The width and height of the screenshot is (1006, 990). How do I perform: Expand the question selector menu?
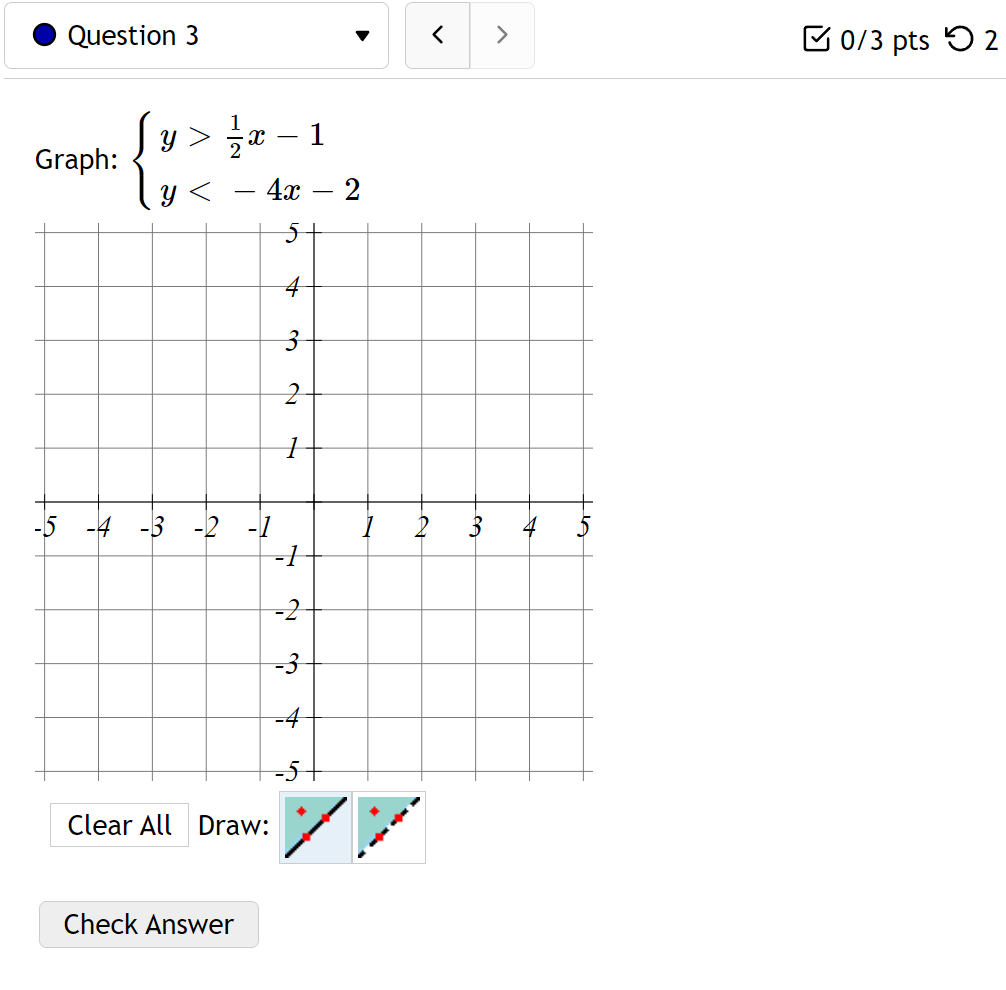click(196, 35)
